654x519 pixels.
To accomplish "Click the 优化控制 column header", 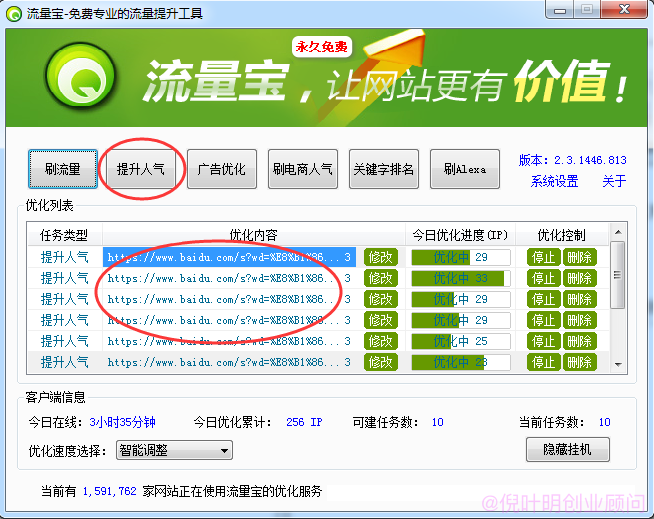I will pyautogui.click(x=561, y=235).
